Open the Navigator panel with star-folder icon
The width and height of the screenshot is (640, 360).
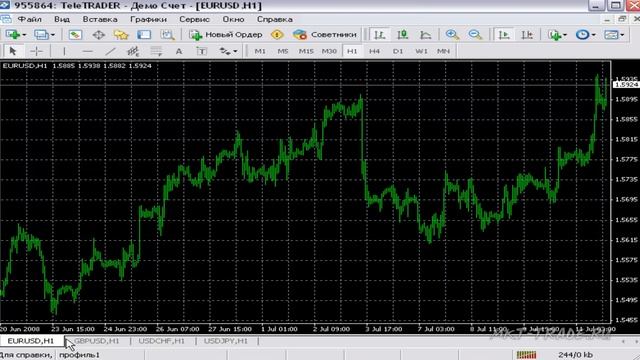[x=121, y=35]
